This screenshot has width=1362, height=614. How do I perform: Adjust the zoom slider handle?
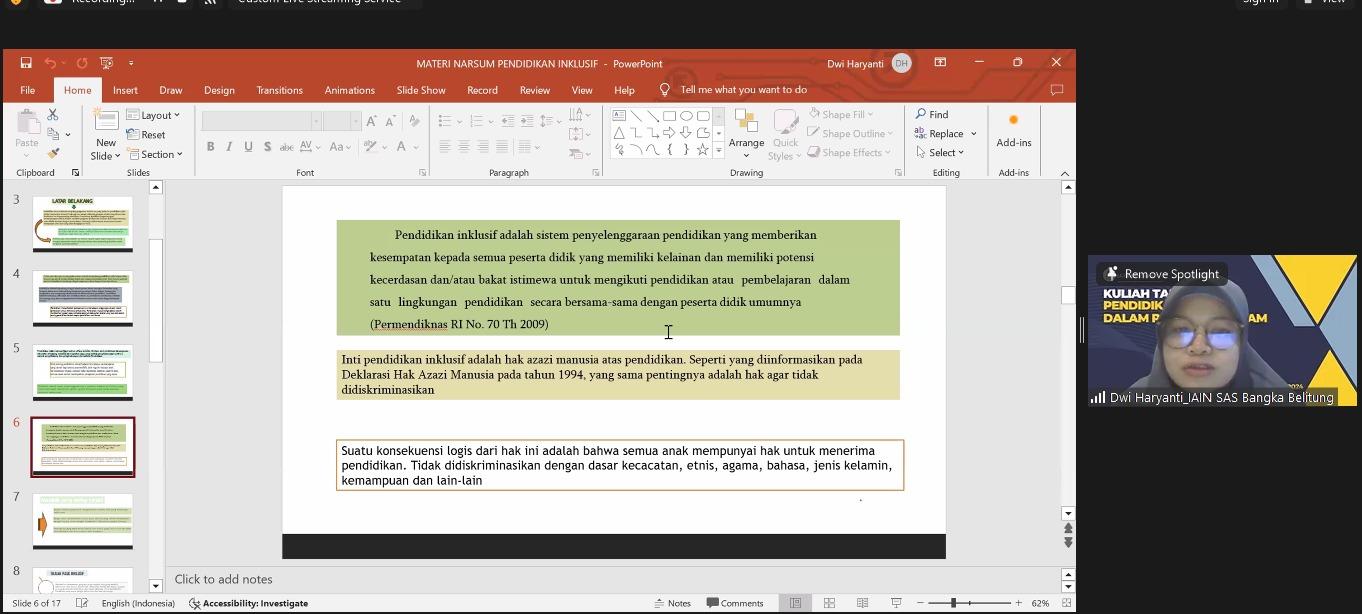pos(953,603)
